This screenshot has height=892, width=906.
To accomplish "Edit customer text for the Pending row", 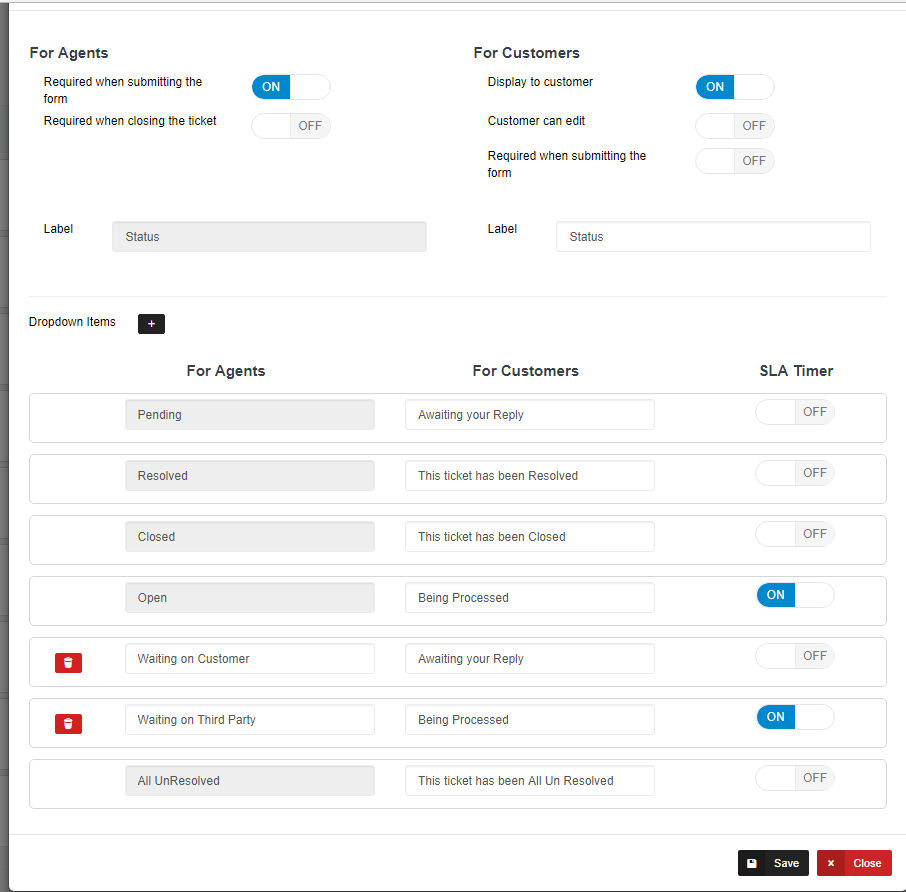I will (529, 415).
